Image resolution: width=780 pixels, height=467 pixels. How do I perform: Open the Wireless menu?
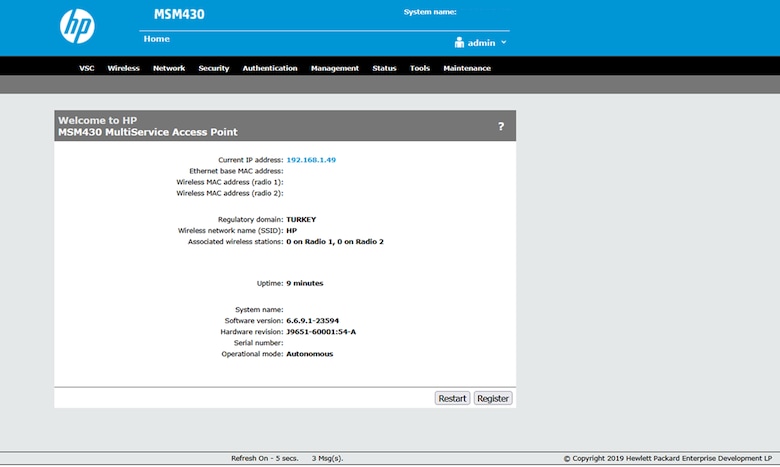tap(123, 68)
